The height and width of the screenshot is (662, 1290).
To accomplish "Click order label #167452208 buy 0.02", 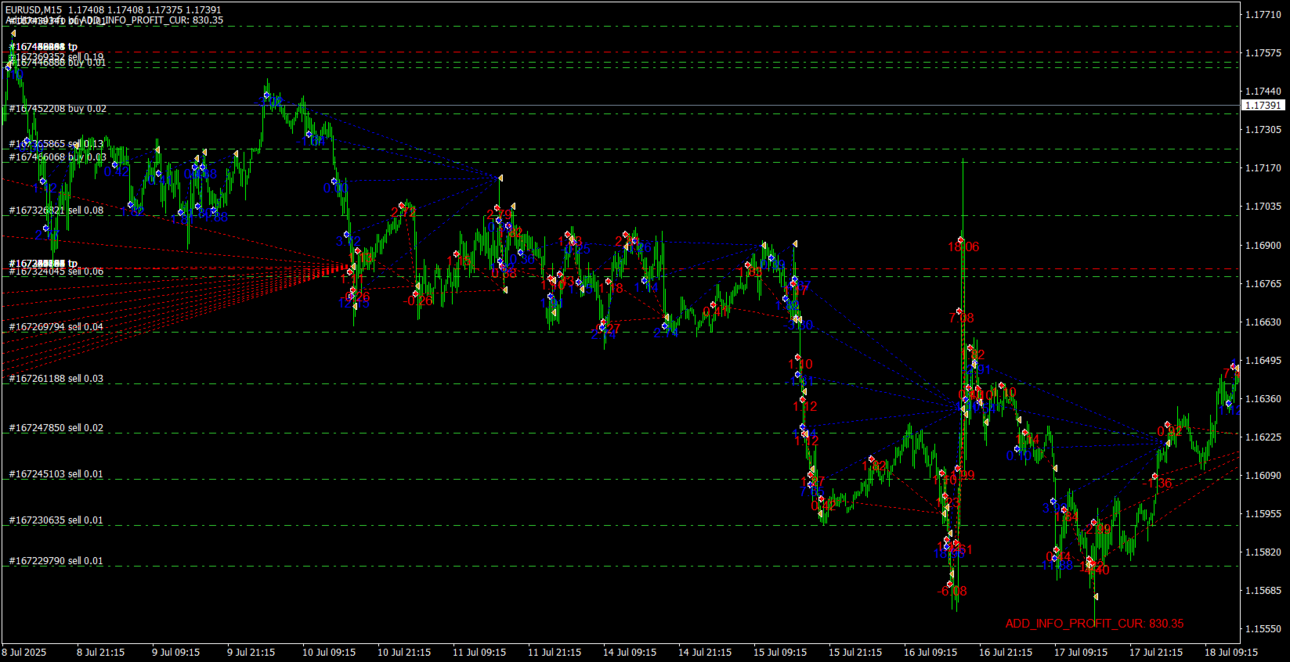I will (x=58, y=109).
